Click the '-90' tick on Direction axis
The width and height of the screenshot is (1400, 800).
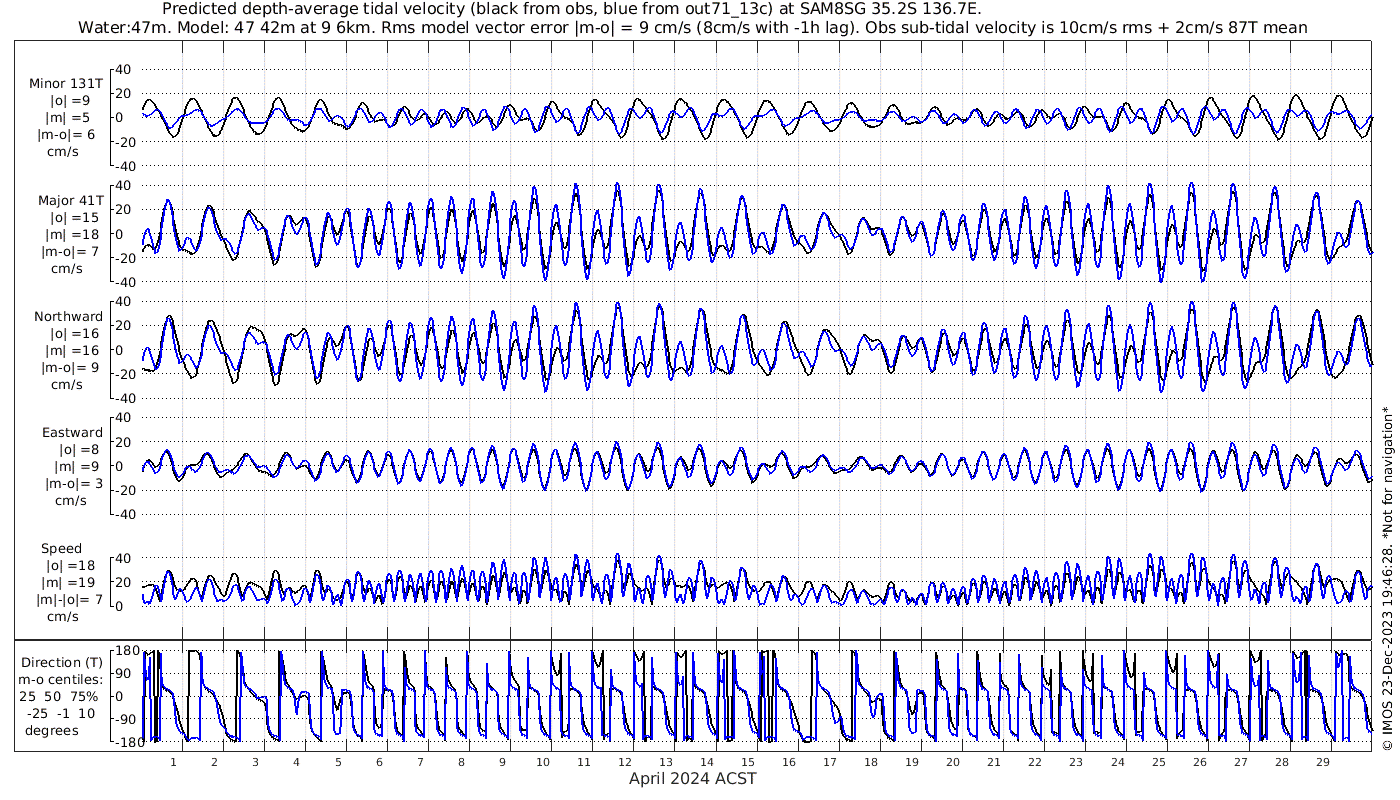[125, 719]
